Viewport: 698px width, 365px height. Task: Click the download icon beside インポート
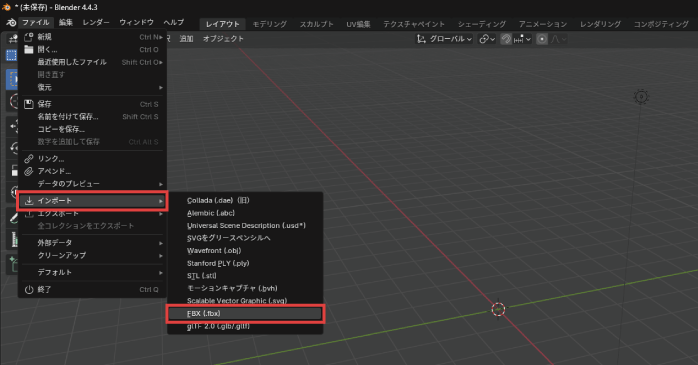coord(29,201)
